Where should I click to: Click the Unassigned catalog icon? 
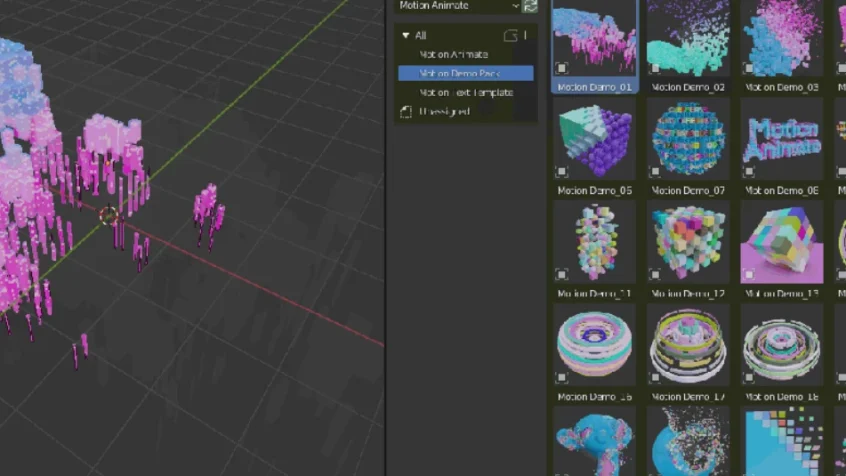(x=406, y=112)
